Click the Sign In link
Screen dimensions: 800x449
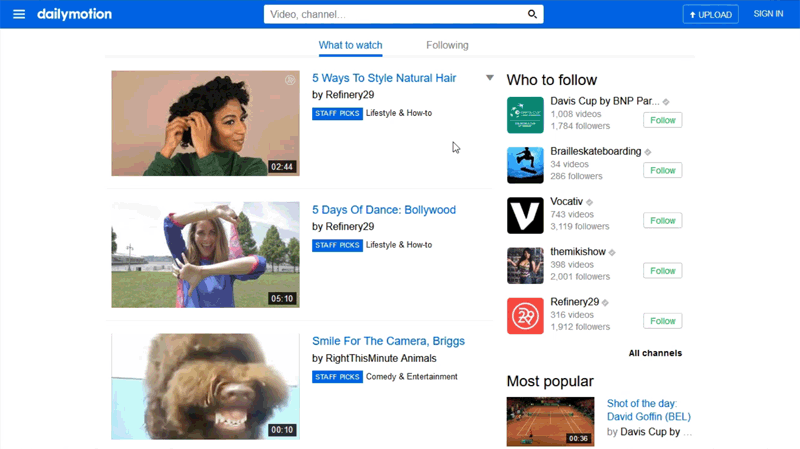(x=768, y=14)
